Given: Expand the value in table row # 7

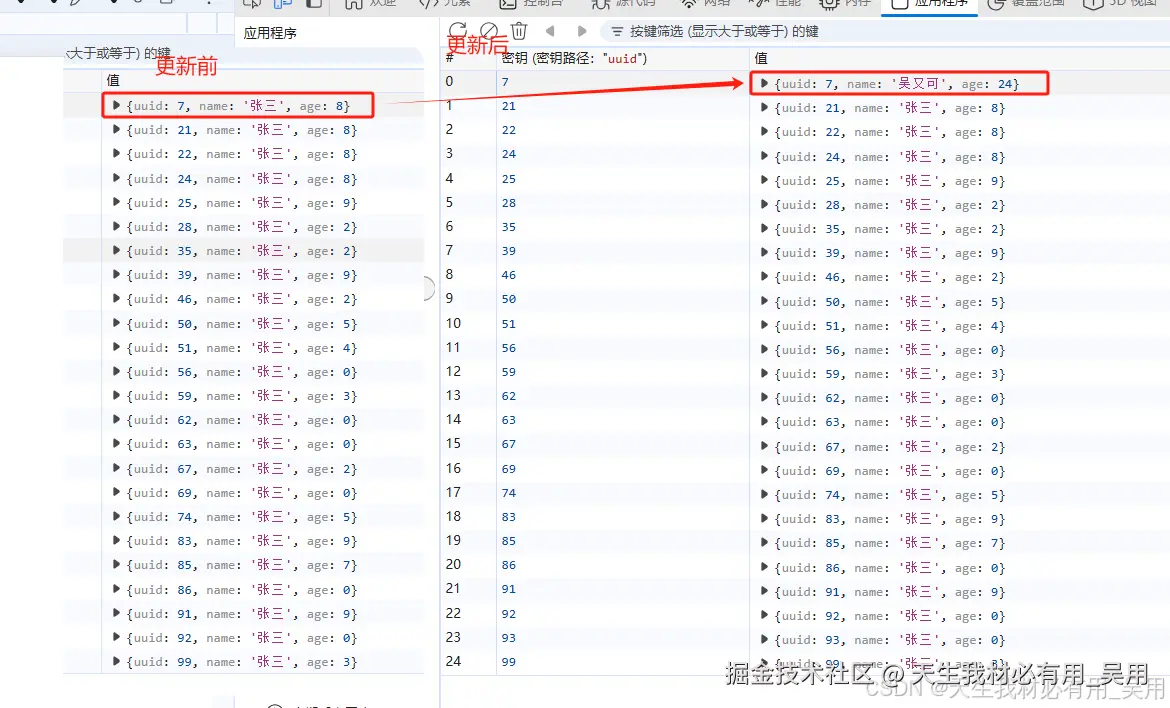Looking at the screenshot, I should coord(764,253).
